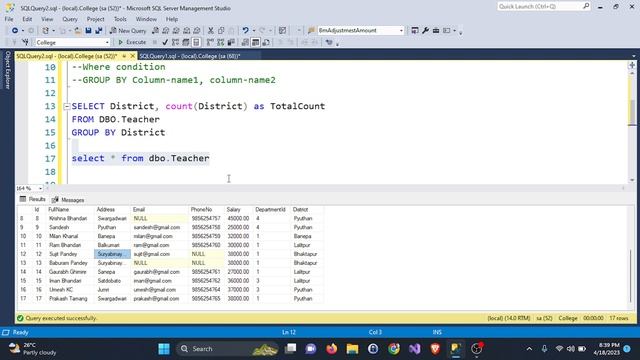Open the Window menu
This screenshot has width=640, height=360.
click(x=146, y=19)
